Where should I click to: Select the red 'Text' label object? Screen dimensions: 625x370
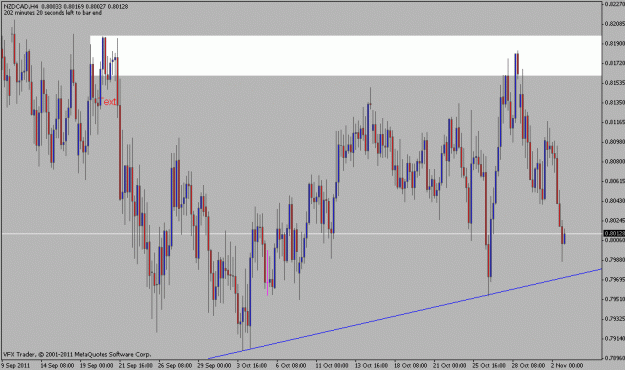click(108, 101)
